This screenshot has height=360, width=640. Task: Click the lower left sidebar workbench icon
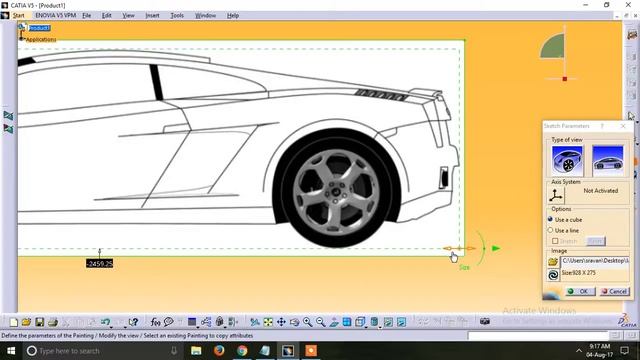point(8,129)
